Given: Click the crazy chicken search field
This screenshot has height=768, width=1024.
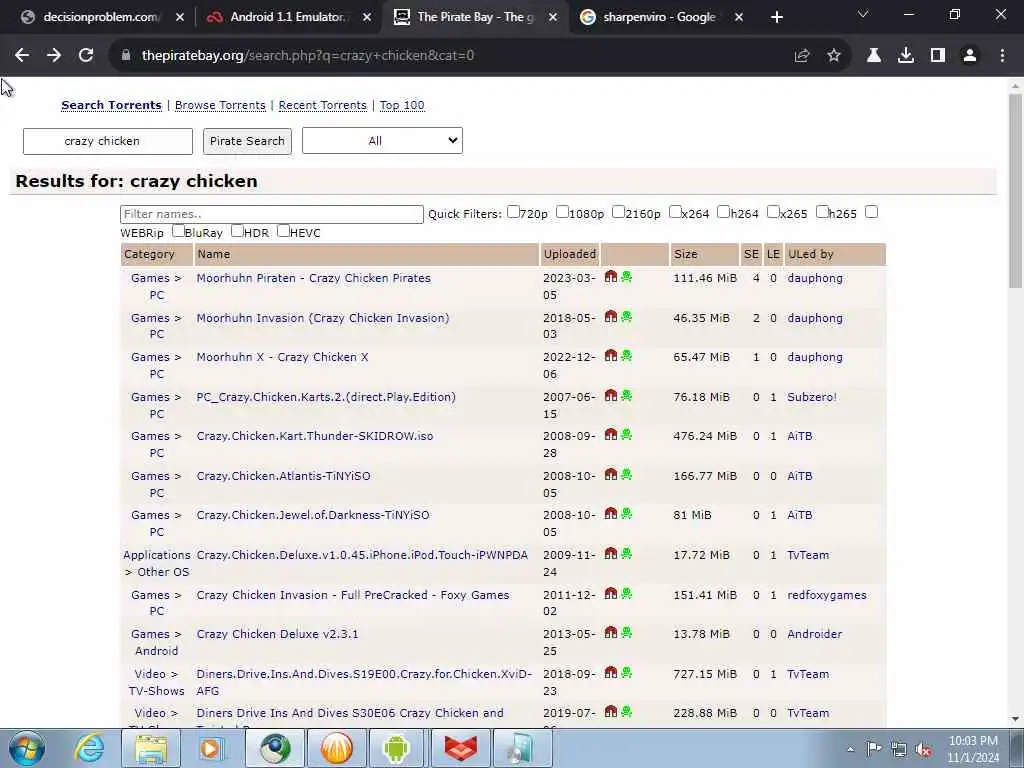Looking at the screenshot, I should (x=108, y=141).
